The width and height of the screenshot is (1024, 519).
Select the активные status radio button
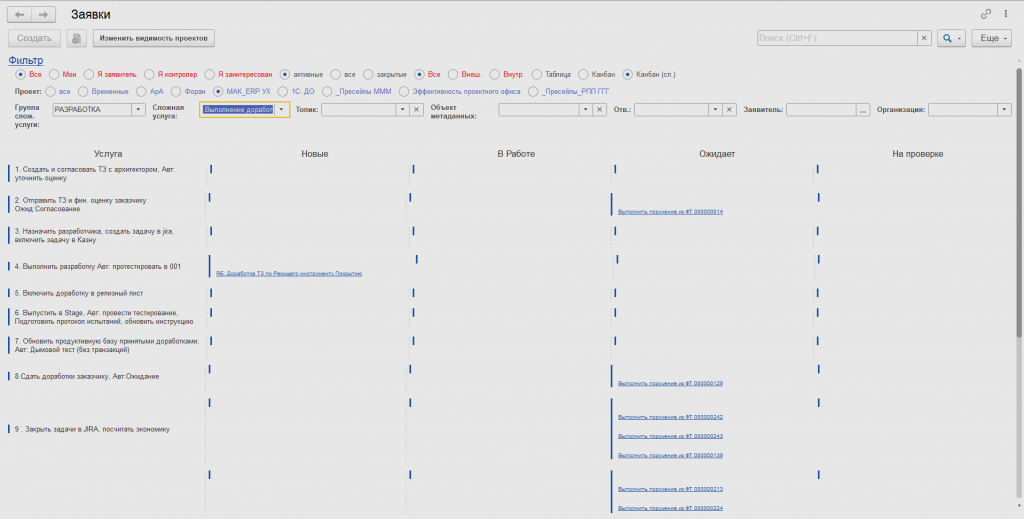point(285,74)
